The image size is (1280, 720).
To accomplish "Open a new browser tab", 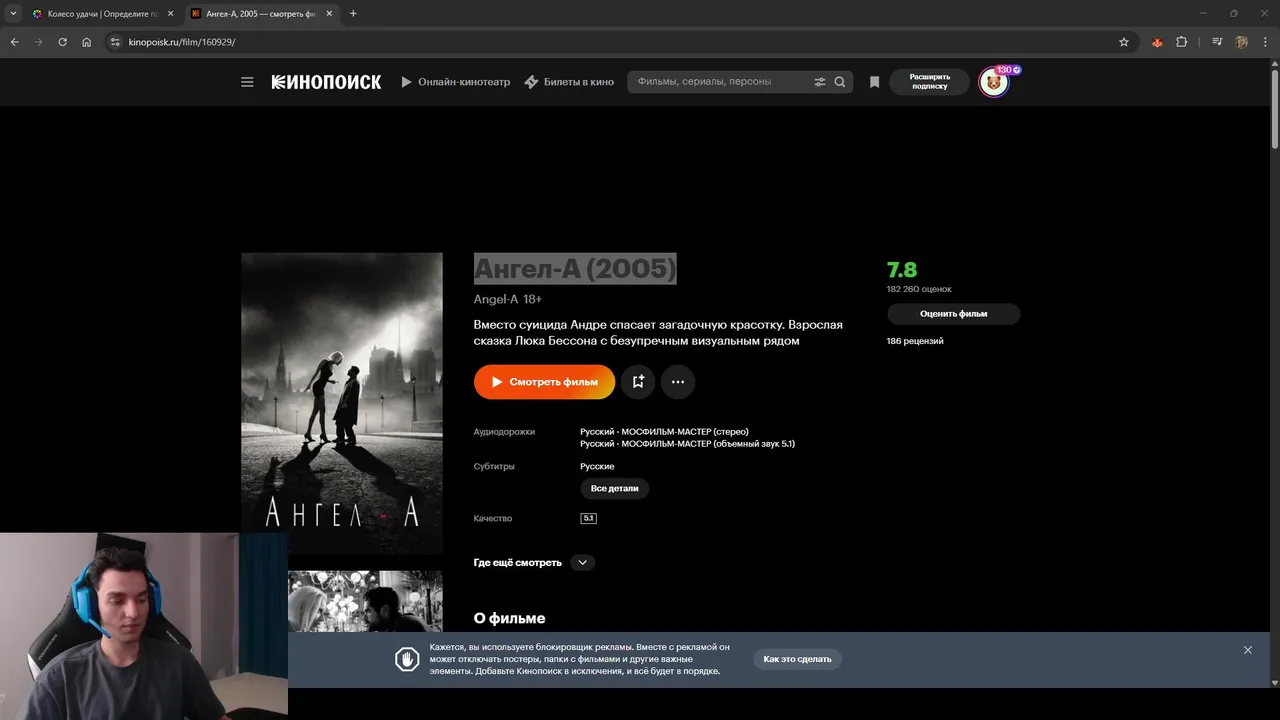I will pos(353,14).
